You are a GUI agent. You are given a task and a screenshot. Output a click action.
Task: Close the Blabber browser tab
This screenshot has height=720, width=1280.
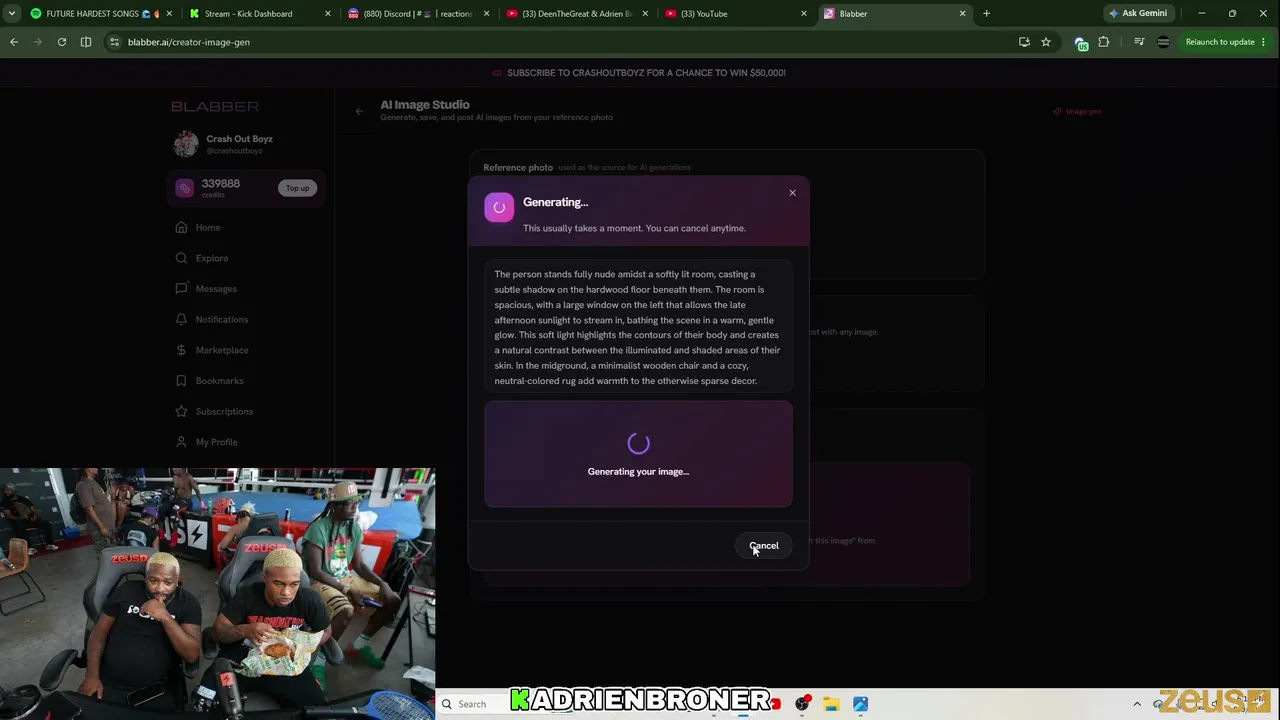(963, 14)
